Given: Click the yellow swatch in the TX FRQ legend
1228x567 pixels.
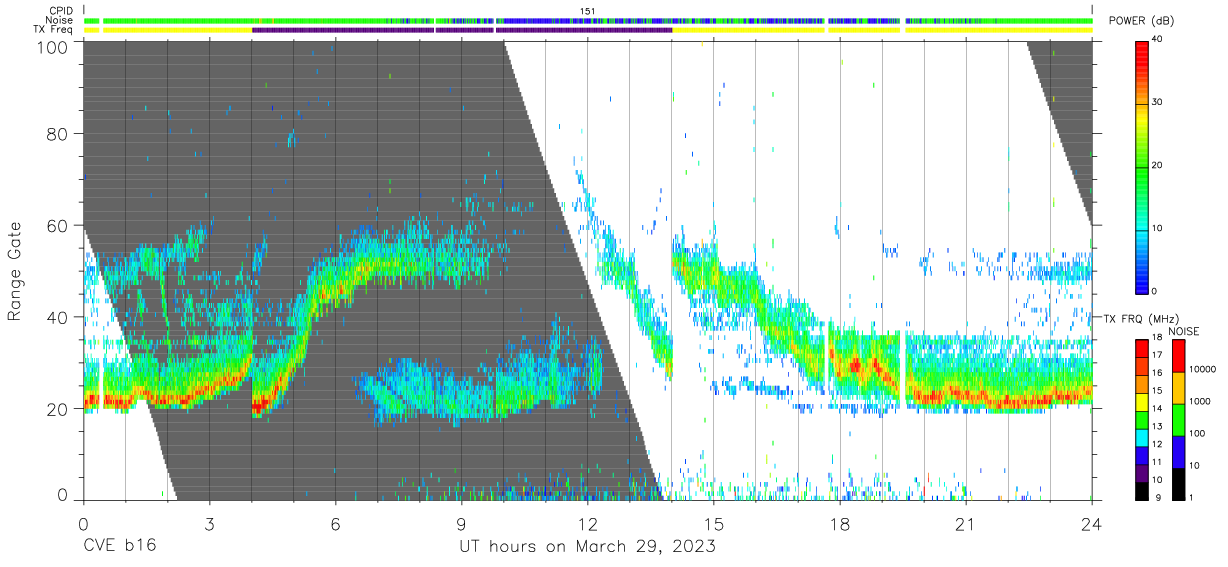Looking at the screenshot, I should (1142, 402).
